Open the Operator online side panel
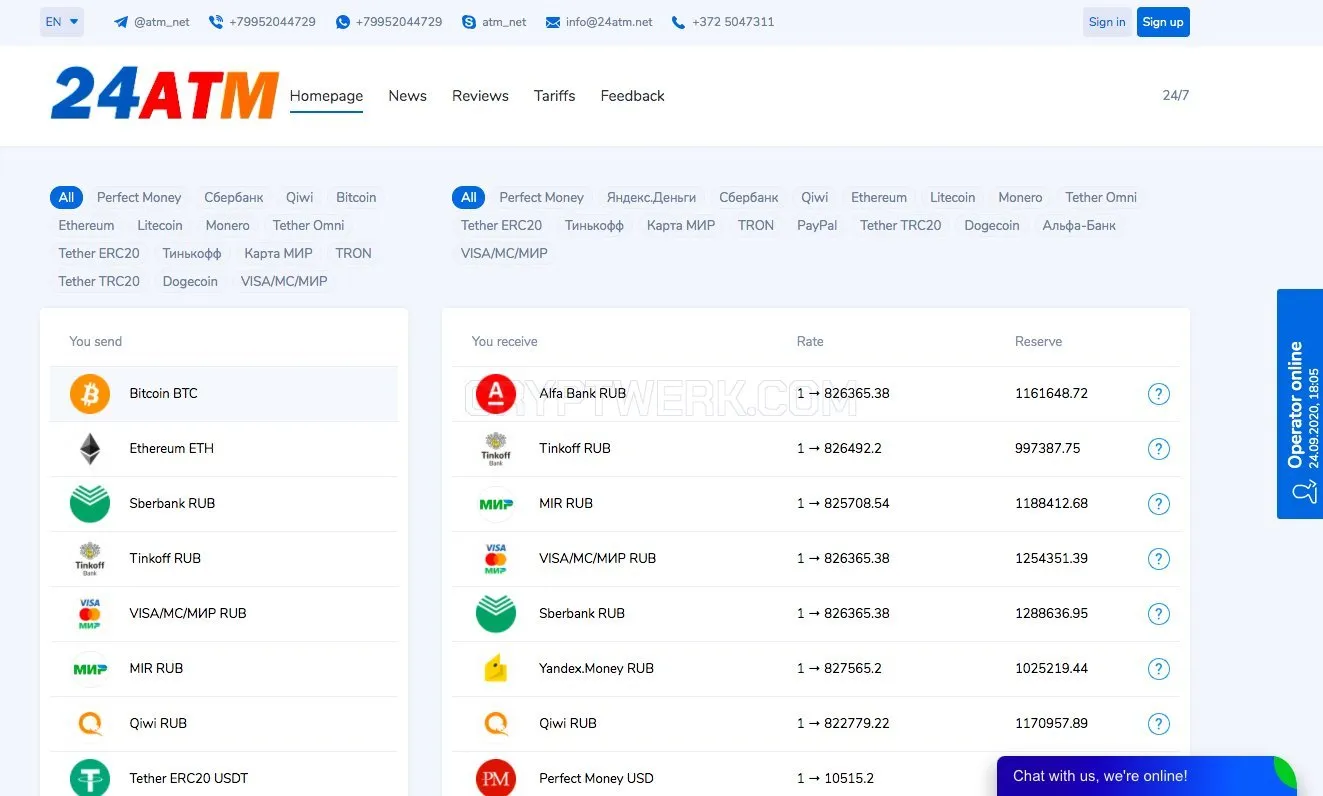This screenshot has width=1323, height=796. 1300,404
